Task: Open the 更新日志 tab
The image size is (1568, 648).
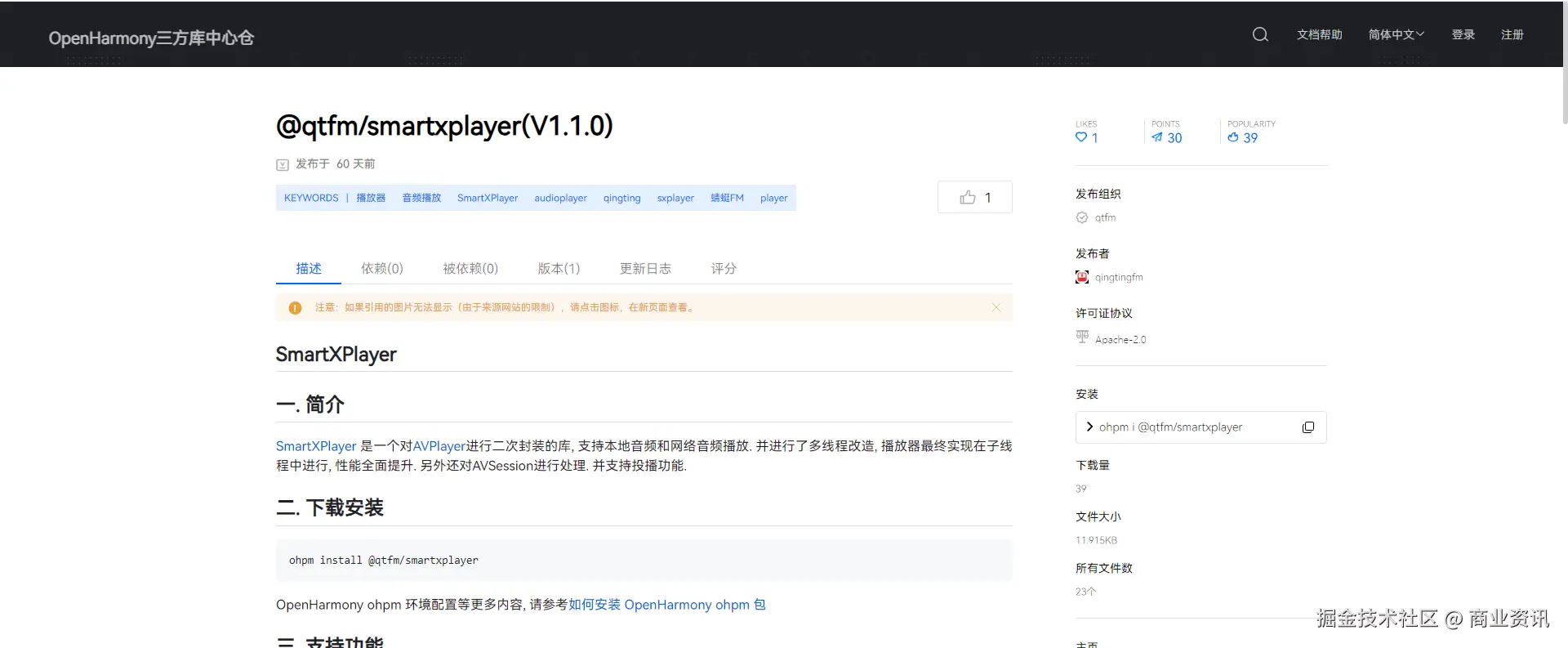Action: (x=645, y=268)
